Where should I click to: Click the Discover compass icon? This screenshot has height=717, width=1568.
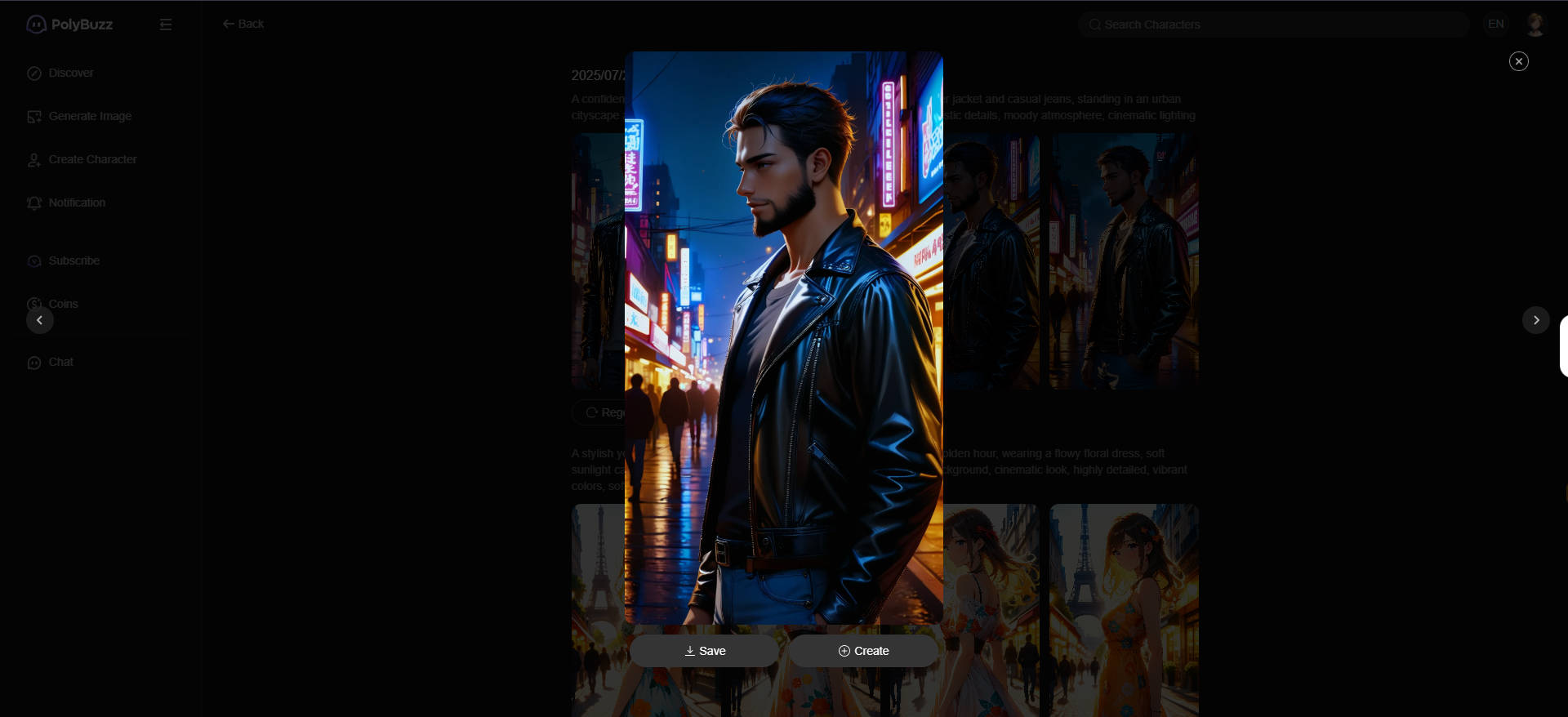click(x=34, y=73)
